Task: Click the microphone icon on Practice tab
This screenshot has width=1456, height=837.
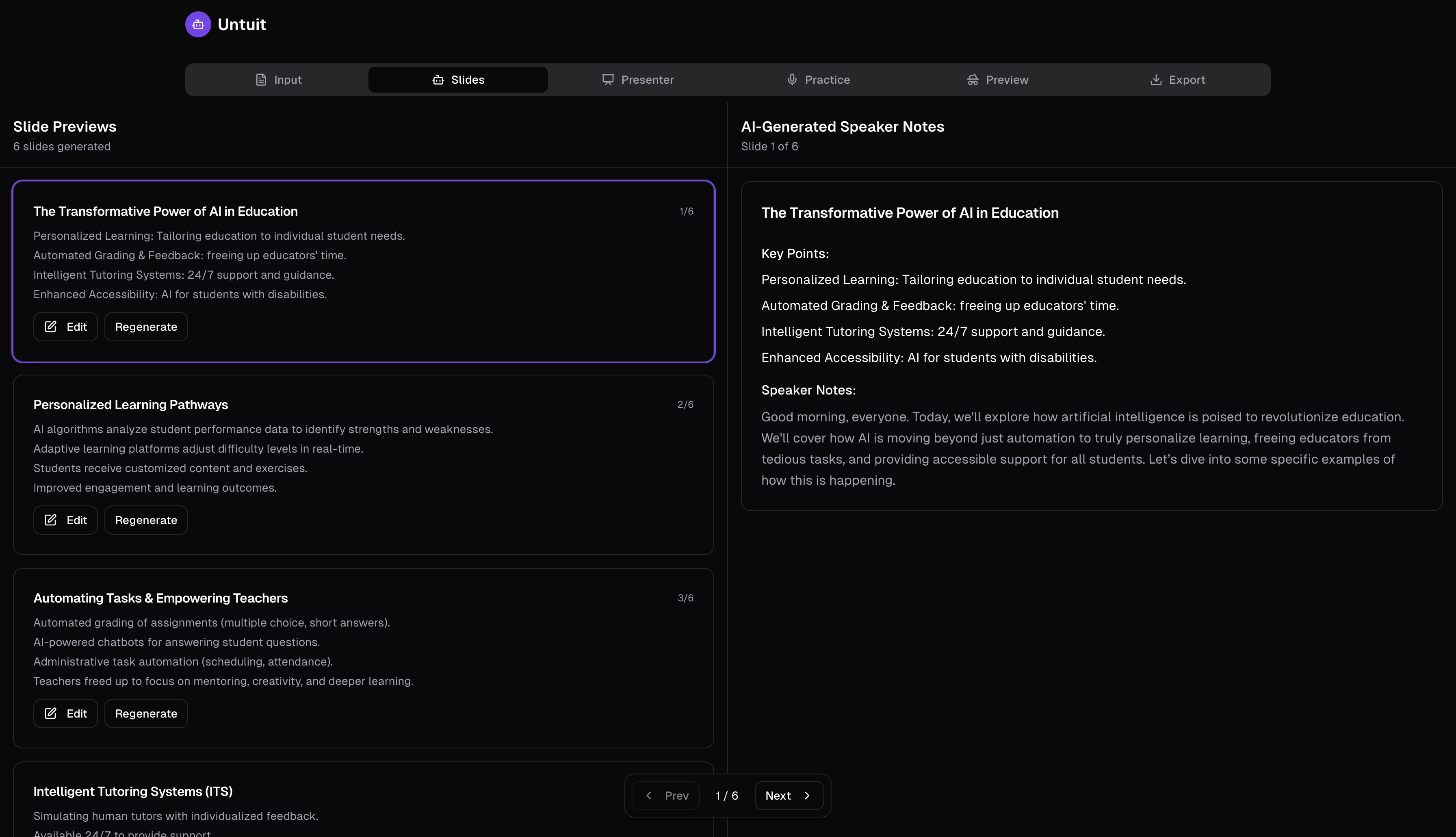Action: click(x=792, y=80)
